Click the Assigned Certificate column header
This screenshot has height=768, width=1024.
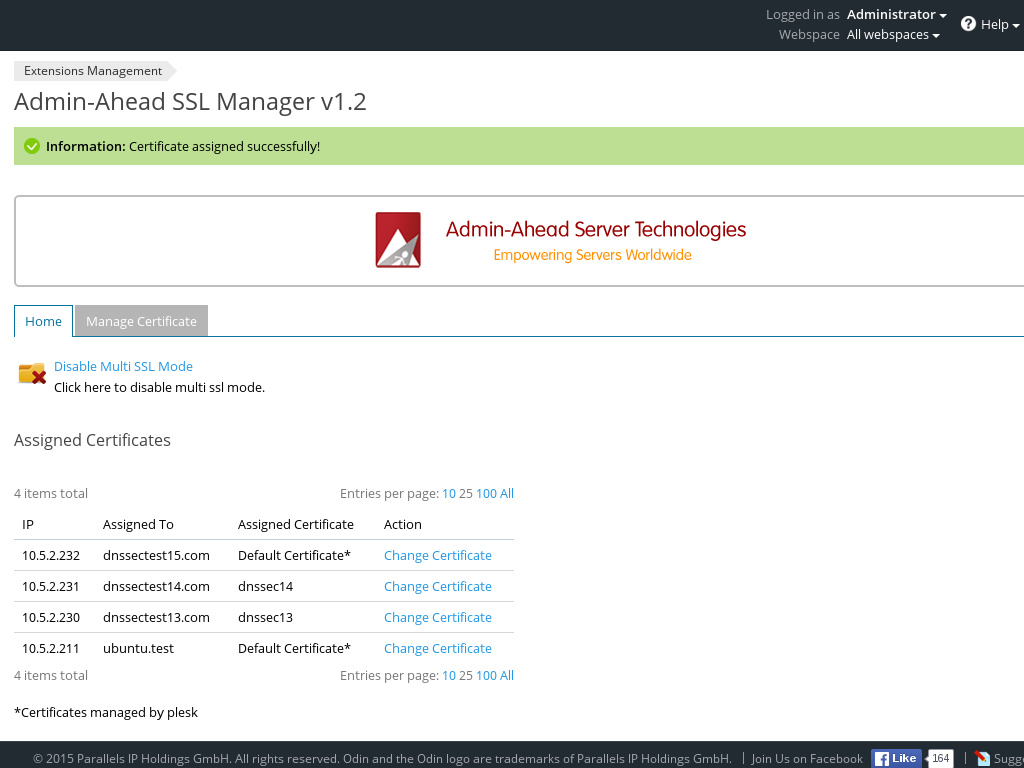(x=296, y=524)
